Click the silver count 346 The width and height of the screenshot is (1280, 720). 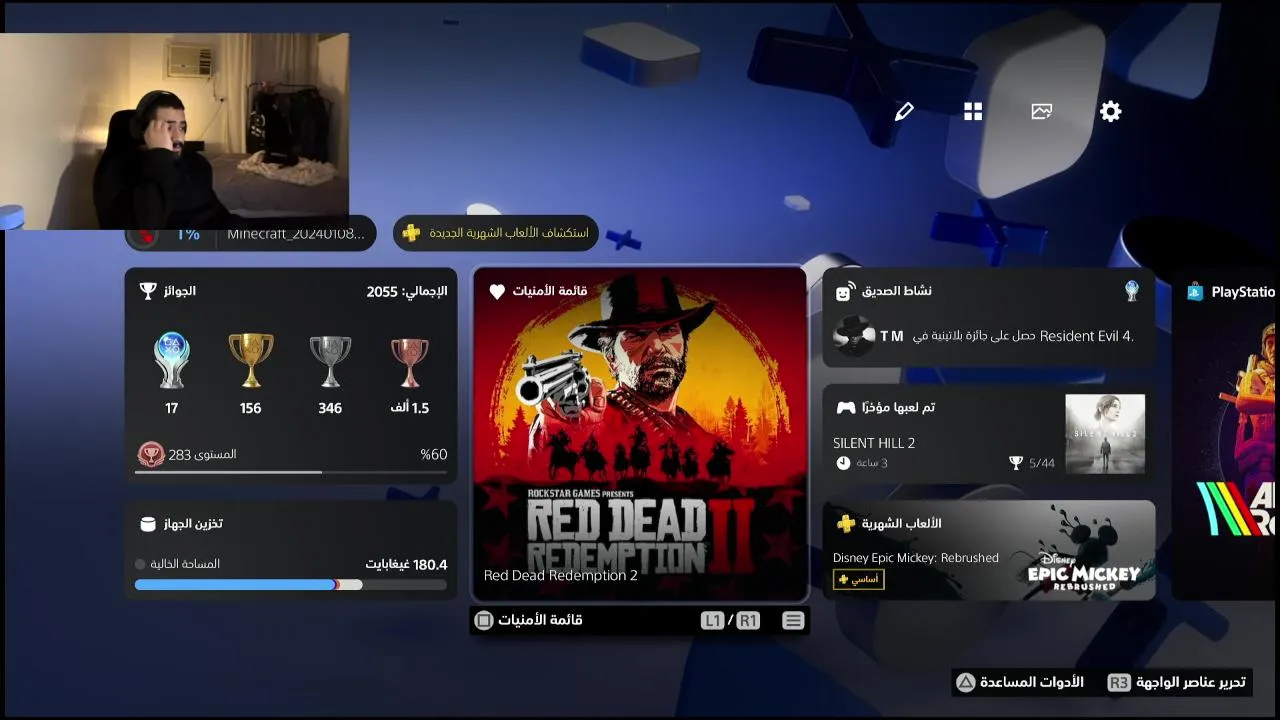pos(330,408)
